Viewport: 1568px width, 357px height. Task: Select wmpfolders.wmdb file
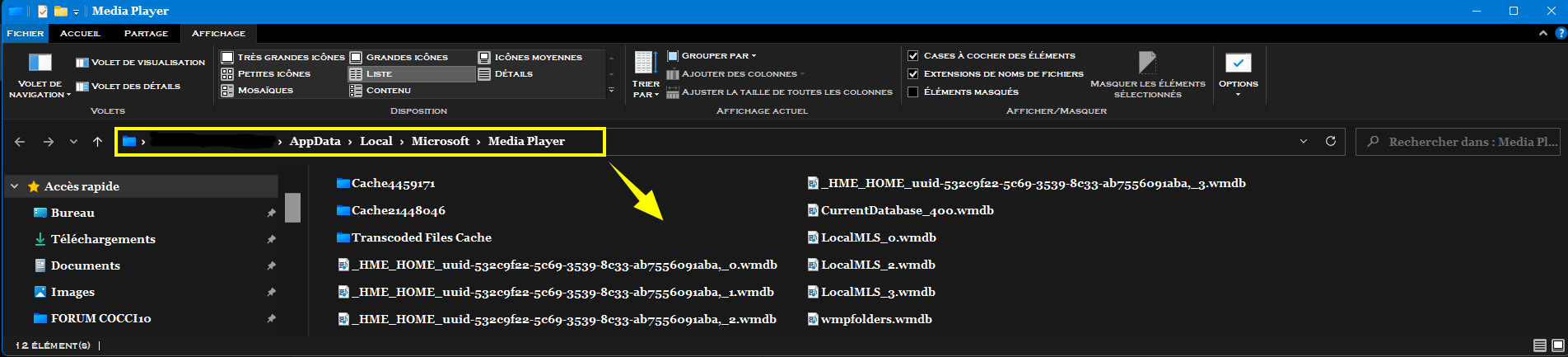[x=870, y=319]
